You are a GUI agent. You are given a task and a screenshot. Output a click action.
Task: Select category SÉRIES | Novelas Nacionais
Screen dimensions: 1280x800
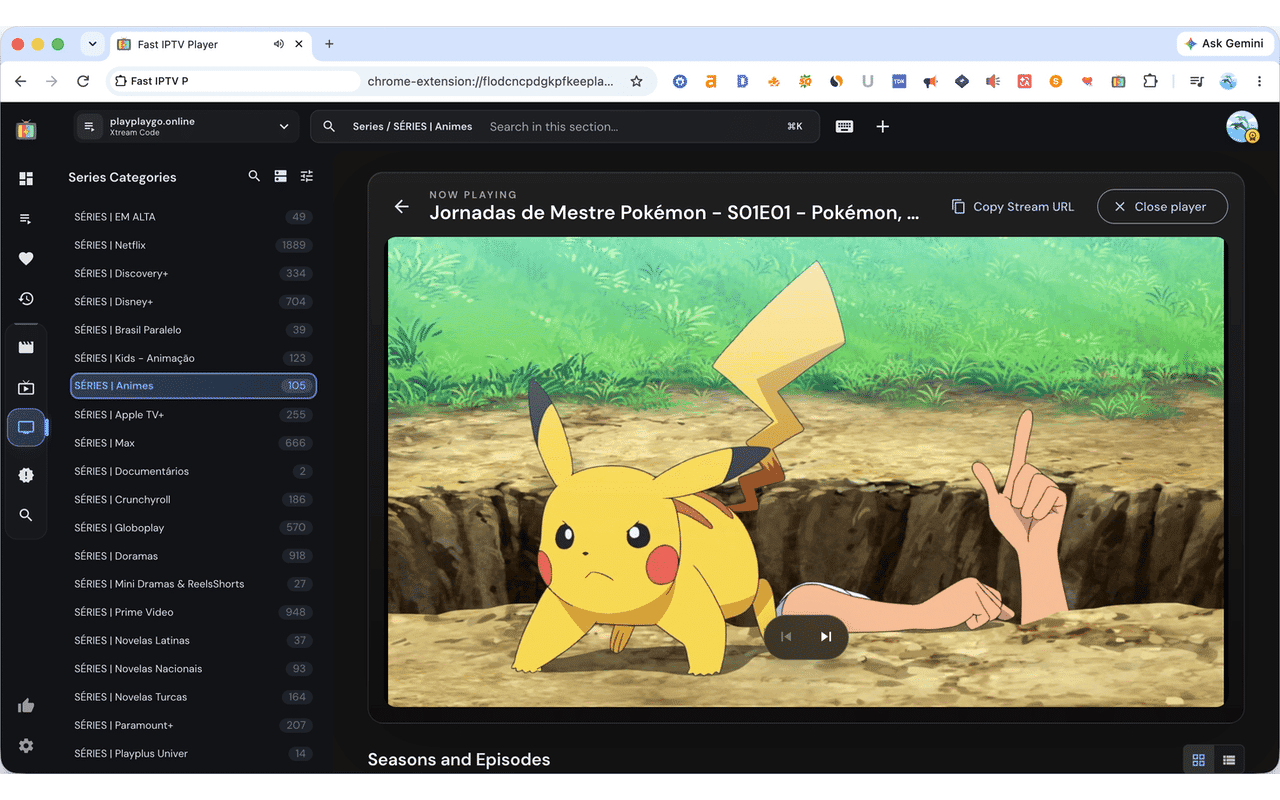coord(193,669)
